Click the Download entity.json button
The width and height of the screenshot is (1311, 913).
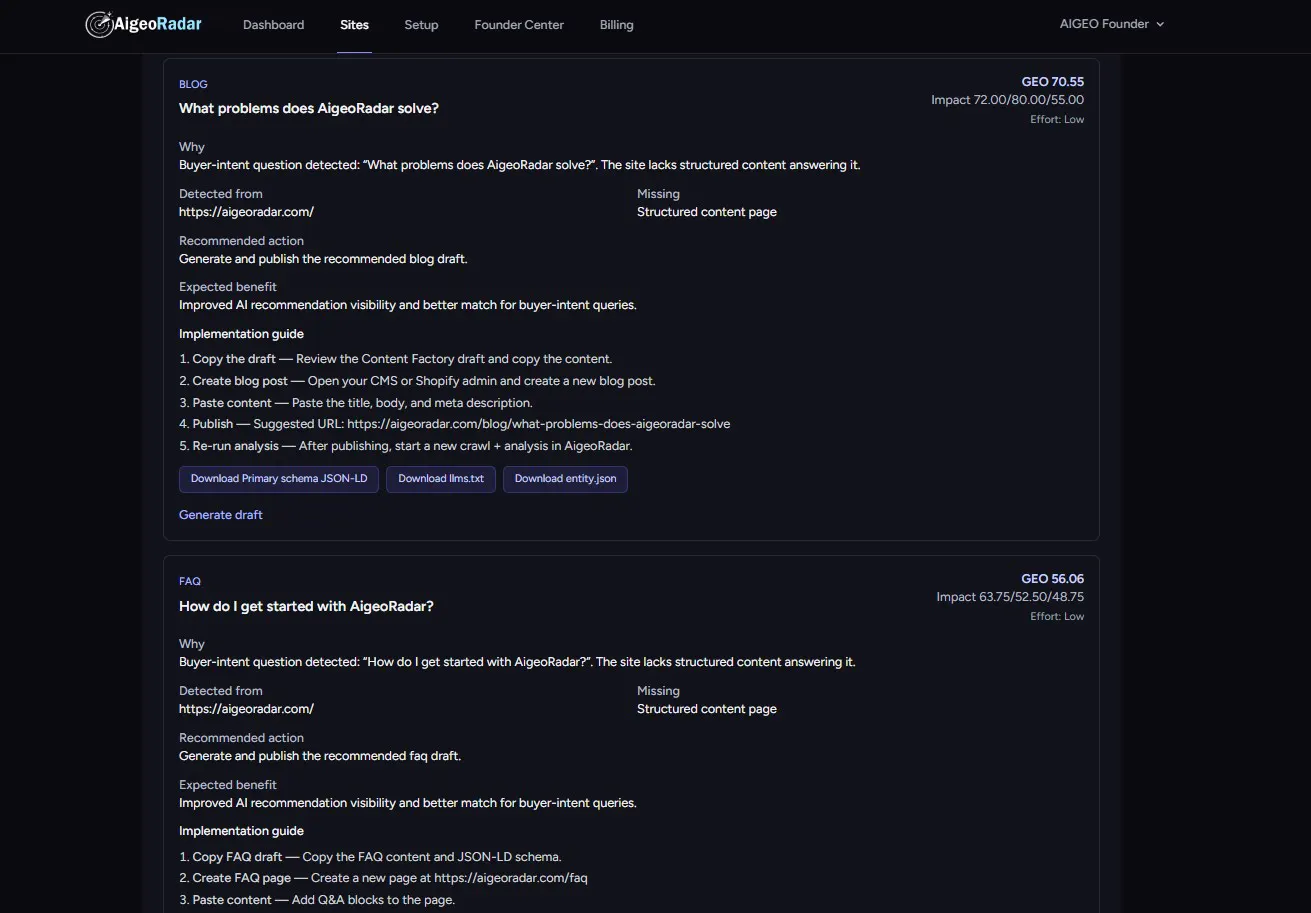[565, 479]
